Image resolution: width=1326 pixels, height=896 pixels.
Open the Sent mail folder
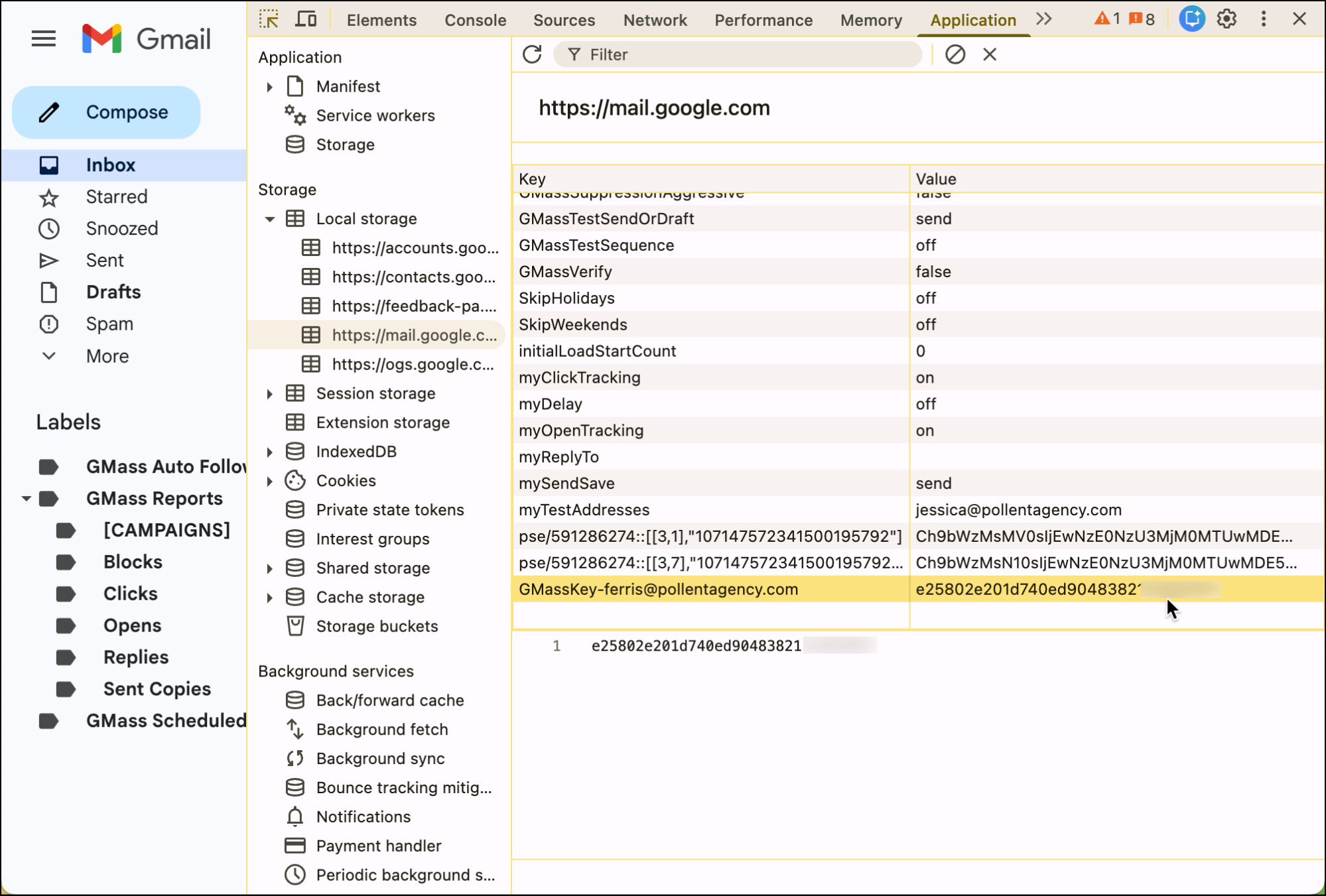[105, 261]
